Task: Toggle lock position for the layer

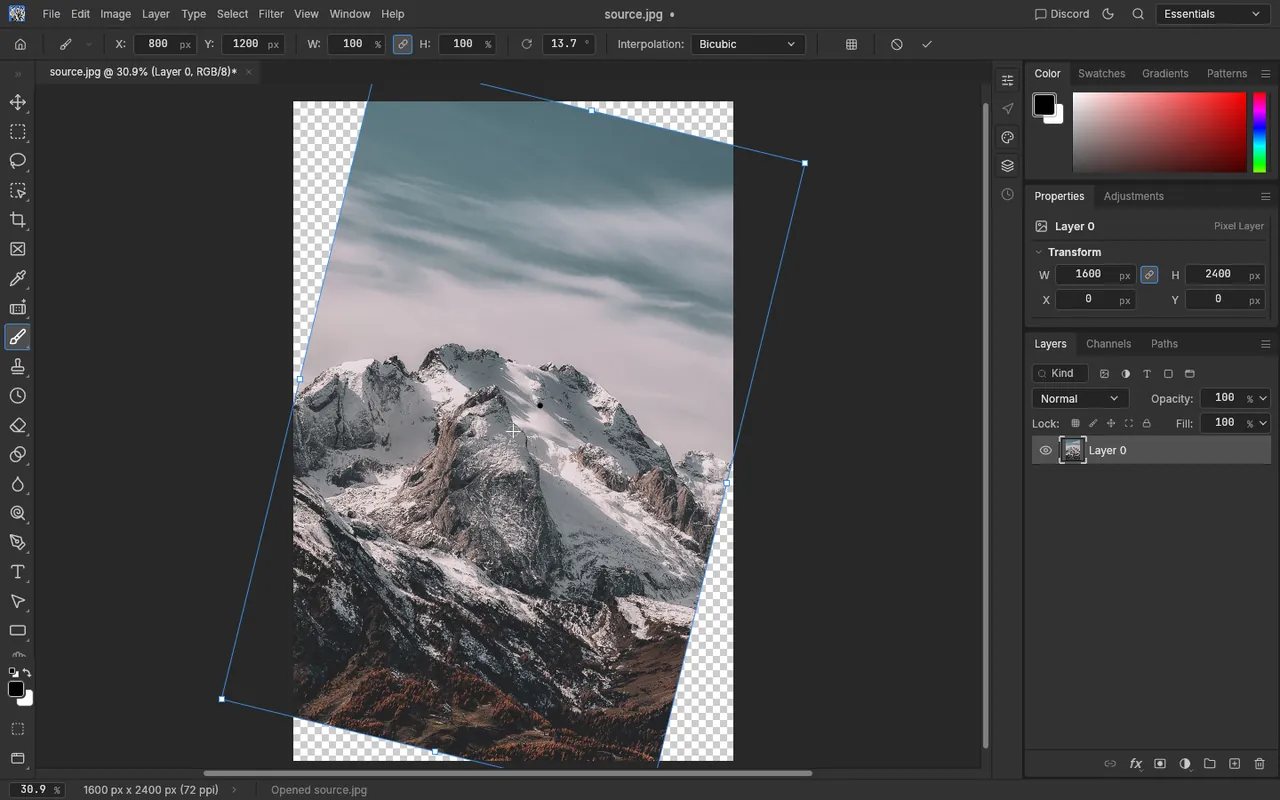Action: pyautogui.click(x=1111, y=424)
